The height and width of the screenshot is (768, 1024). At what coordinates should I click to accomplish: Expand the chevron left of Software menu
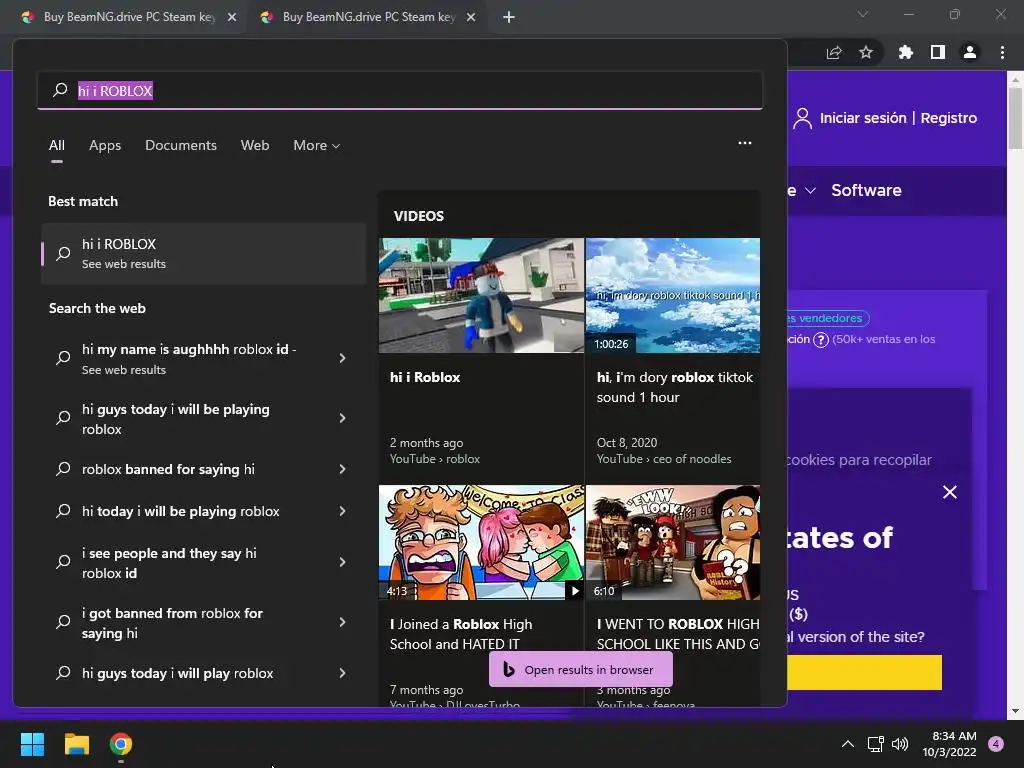(810, 191)
